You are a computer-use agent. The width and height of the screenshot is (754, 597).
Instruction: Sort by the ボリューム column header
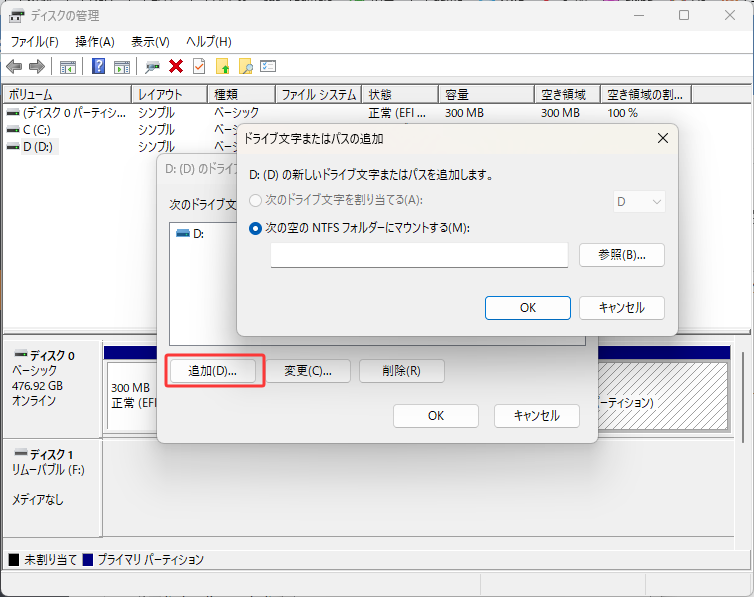click(x=67, y=95)
